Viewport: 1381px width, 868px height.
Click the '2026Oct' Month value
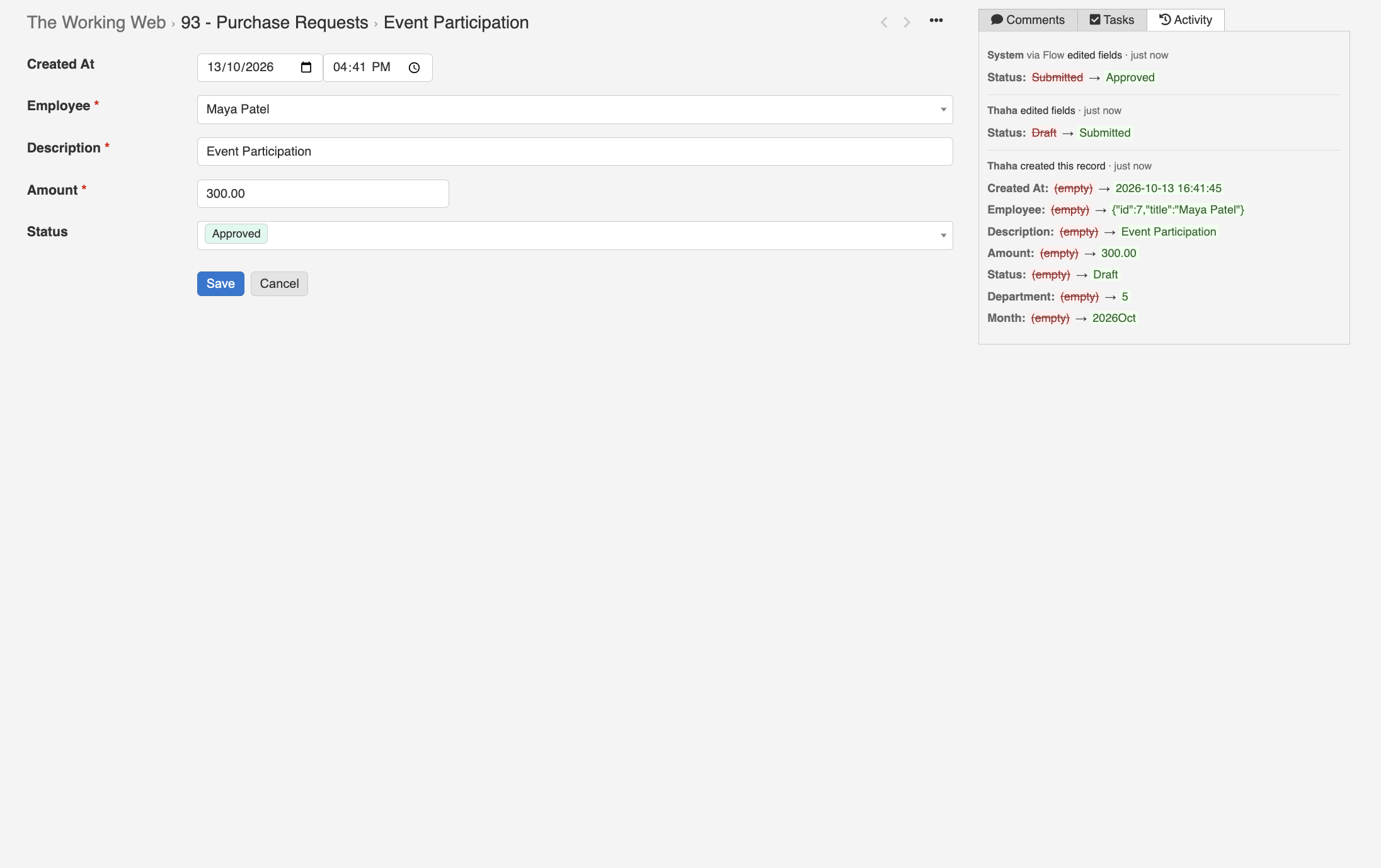(1114, 318)
